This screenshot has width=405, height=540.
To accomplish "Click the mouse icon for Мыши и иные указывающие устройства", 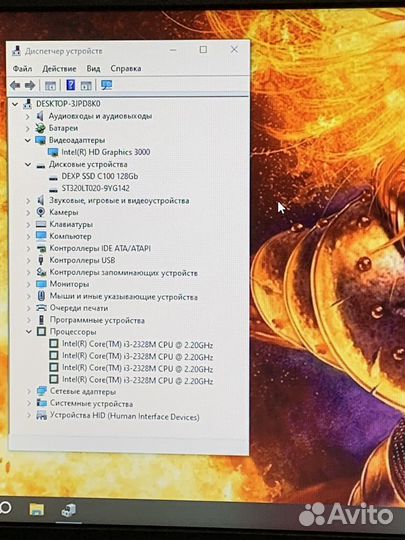I will [41, 296].
